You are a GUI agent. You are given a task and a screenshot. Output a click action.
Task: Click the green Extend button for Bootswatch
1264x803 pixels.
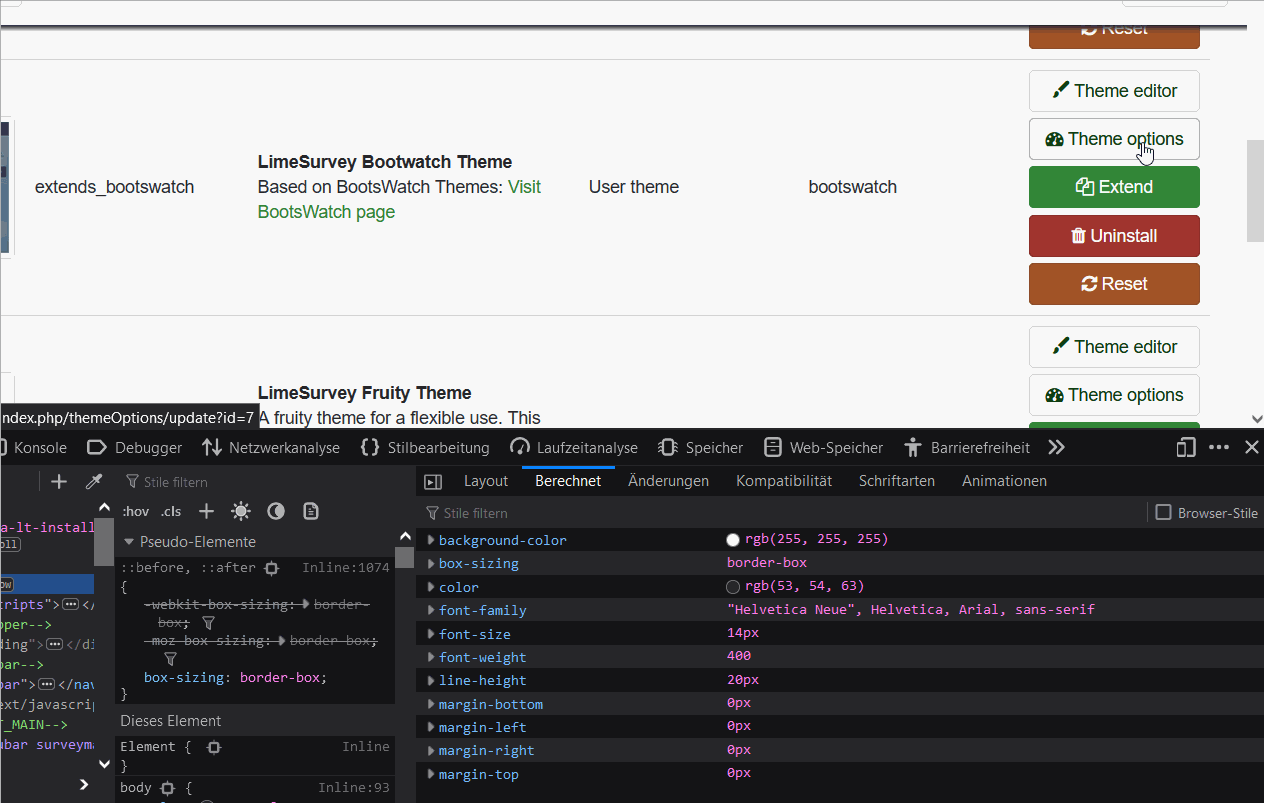1114,187
